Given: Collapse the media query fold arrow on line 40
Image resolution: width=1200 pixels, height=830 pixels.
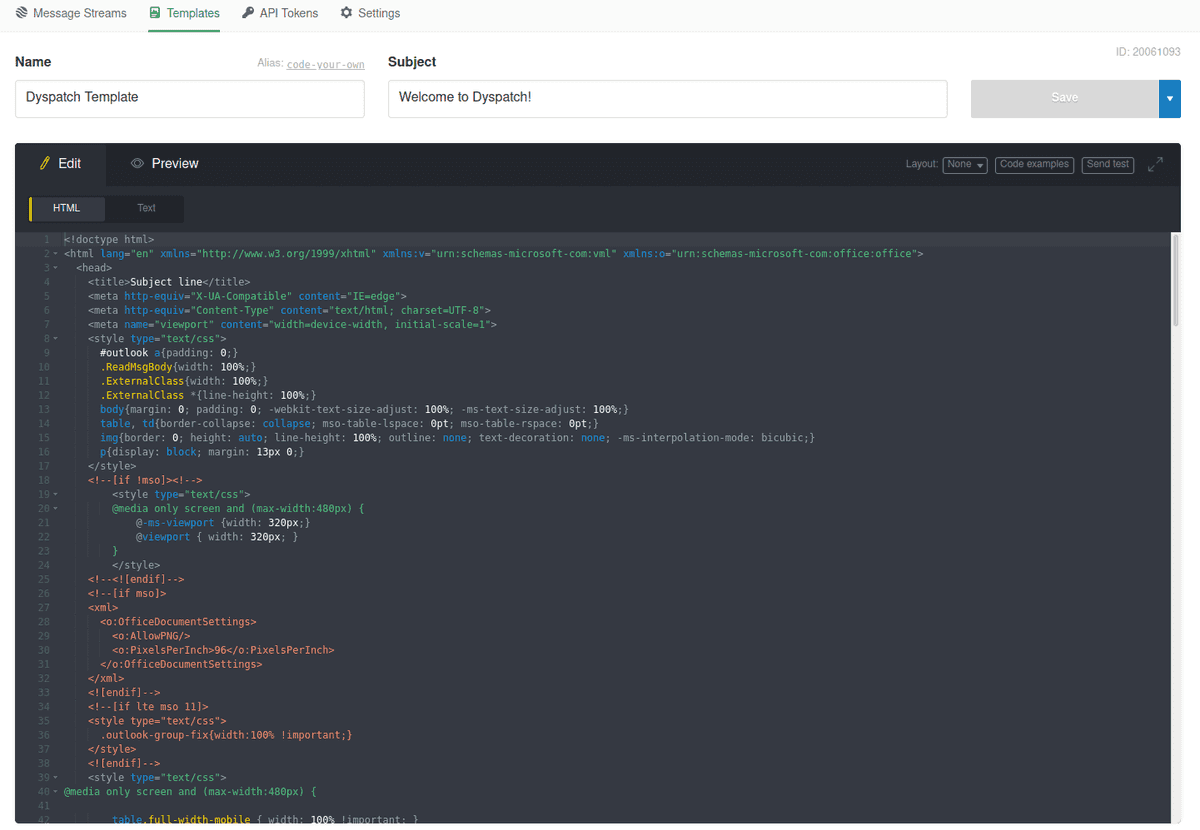Looking at the screenshot, I should pos(55,791).
